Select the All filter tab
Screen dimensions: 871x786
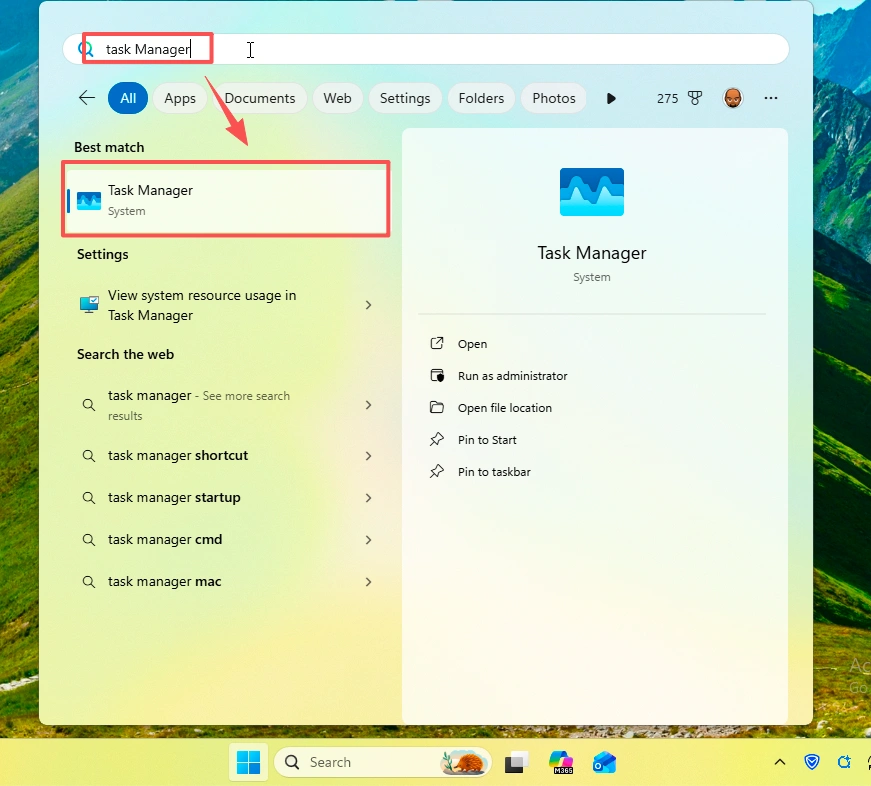(128, 98)
